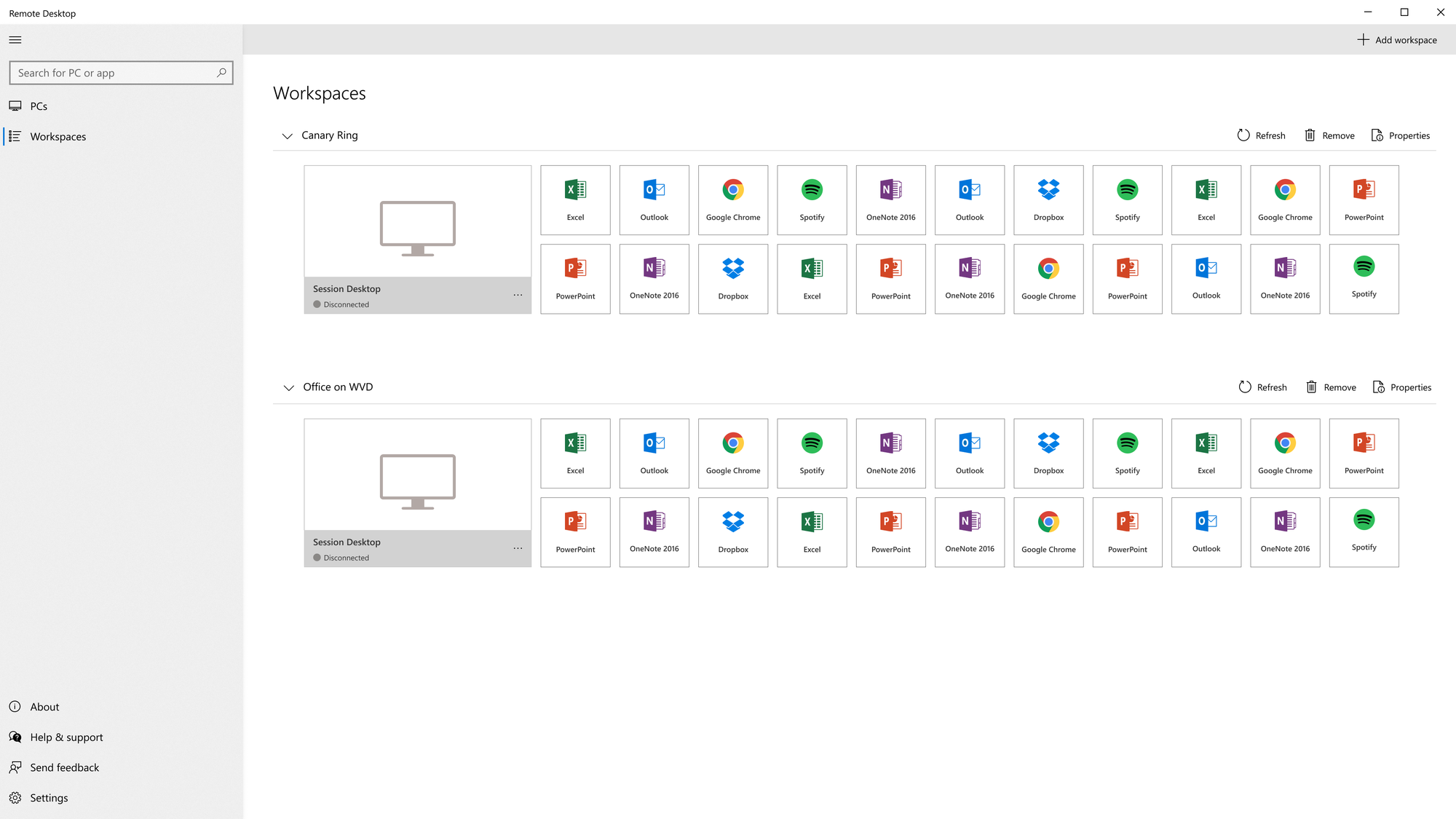Launch Excel in Office on WVD bottom row
The image size is (1456, 819).
(x=812, y=532)
